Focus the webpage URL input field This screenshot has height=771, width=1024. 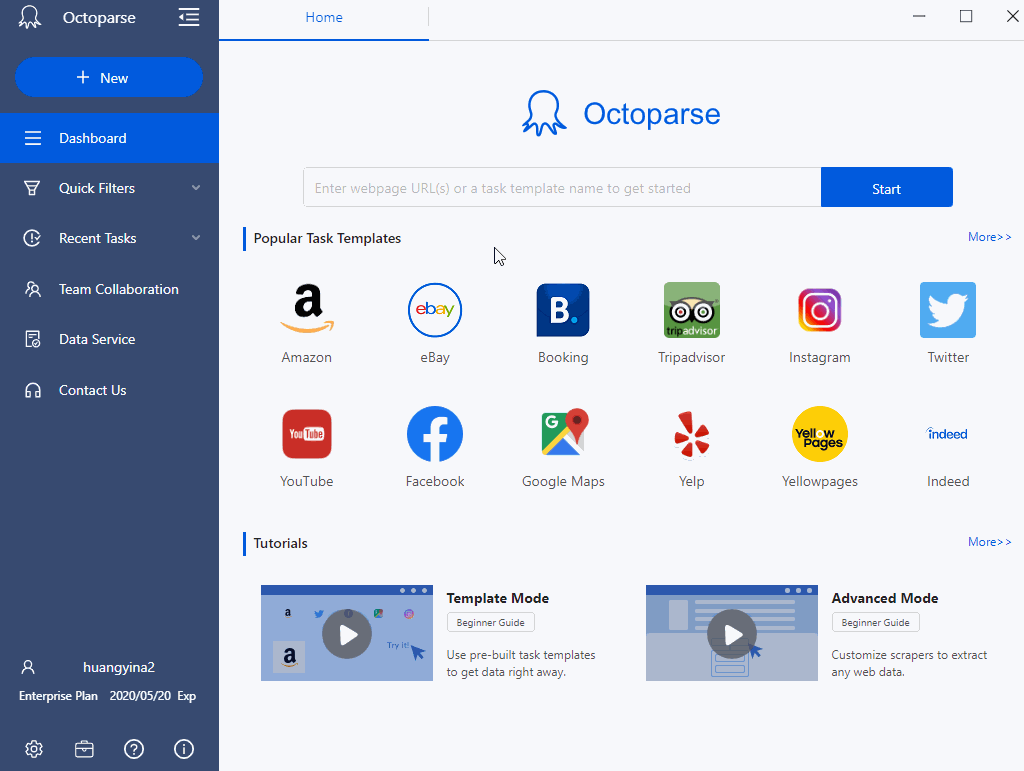coord(562,187)
